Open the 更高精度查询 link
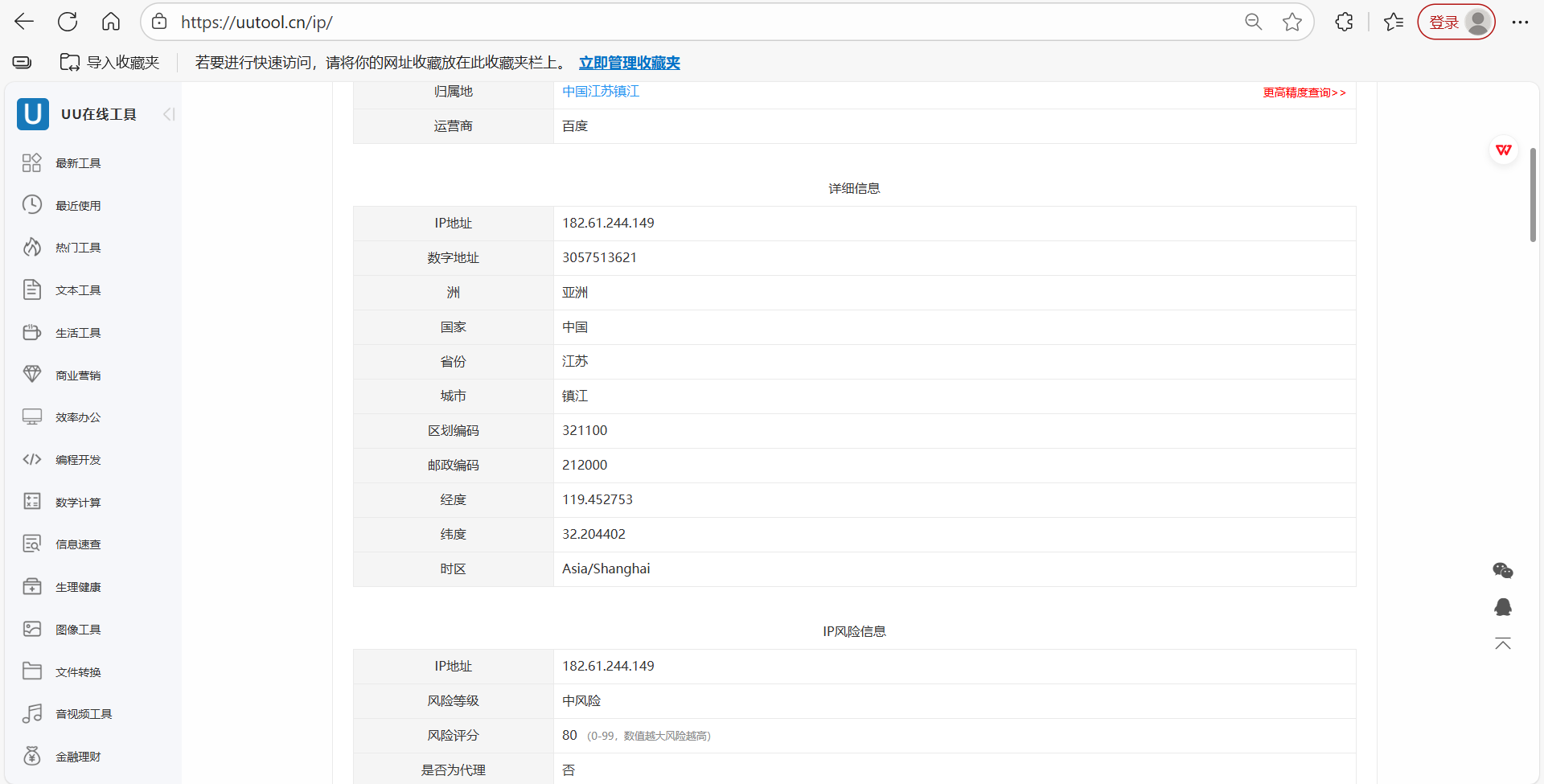Viewport: 1544px width, 784px height. (1304, 92)
